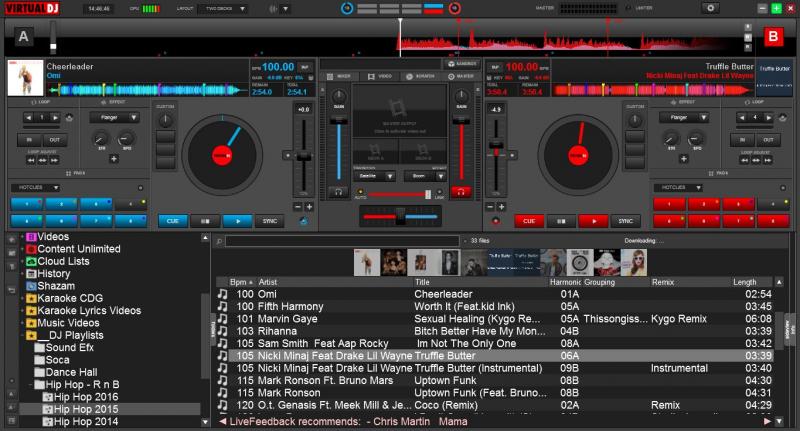Click deck B pitch plus button
800x431 pixels.
502,207
